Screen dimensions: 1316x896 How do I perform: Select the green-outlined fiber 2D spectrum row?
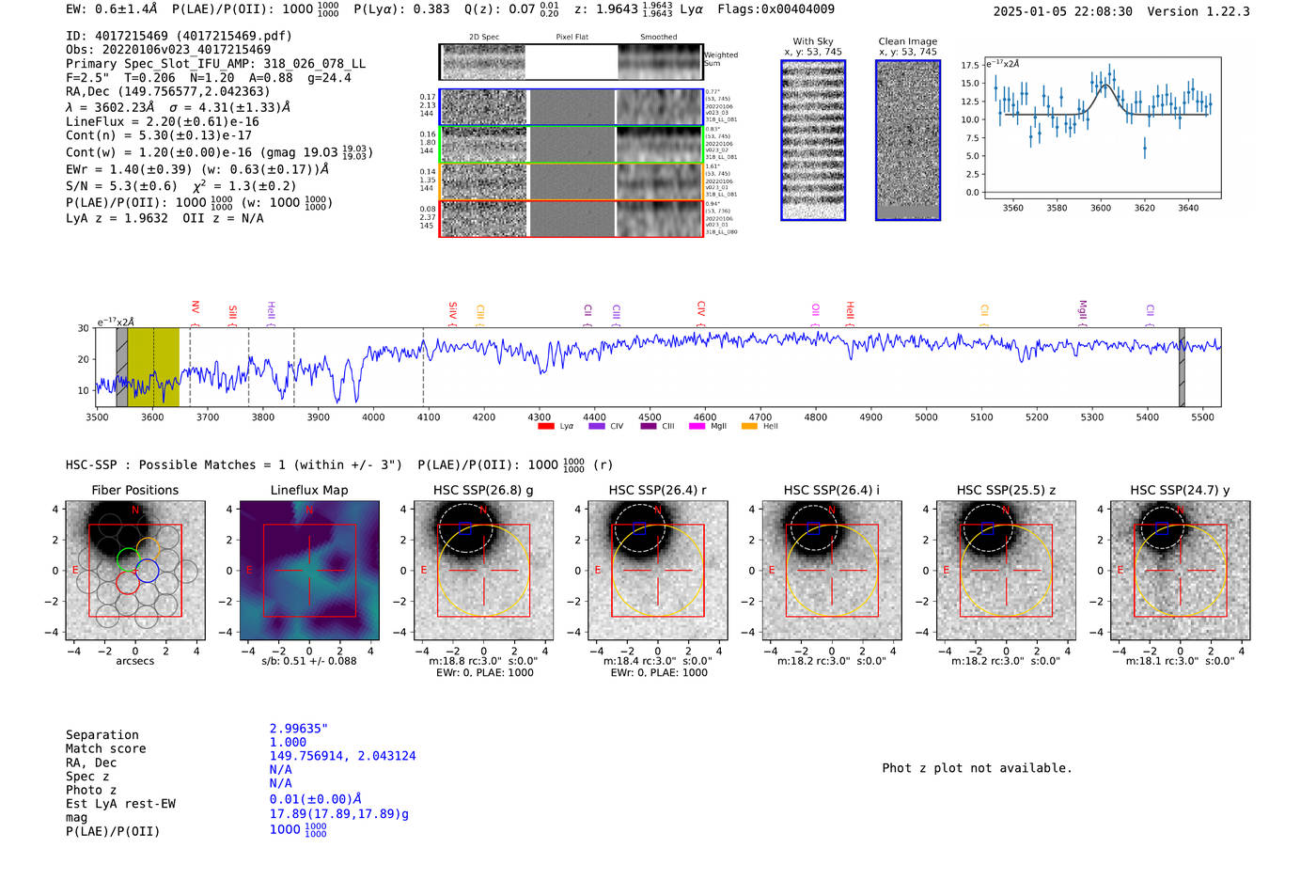coord(571,145)
